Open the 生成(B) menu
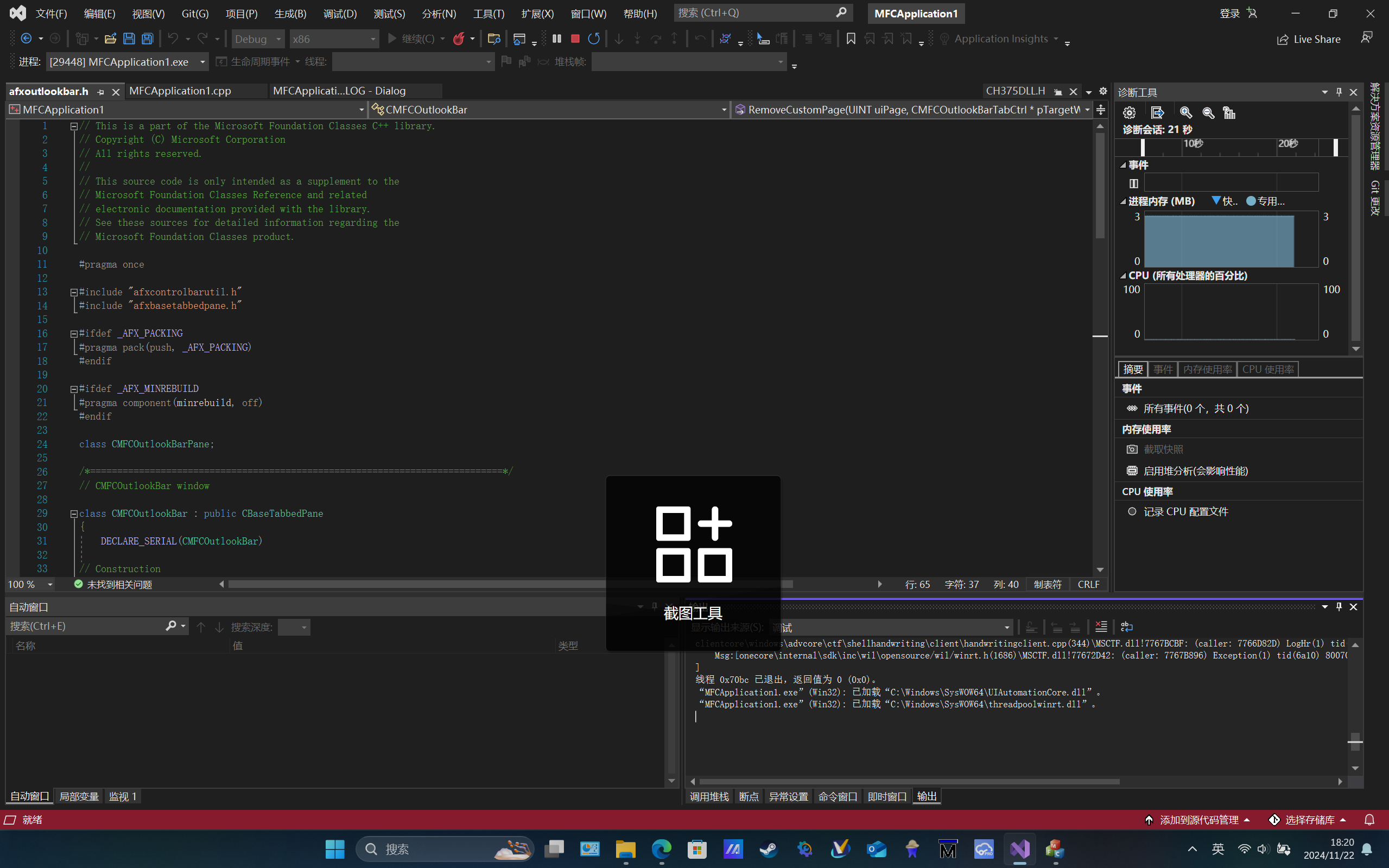Image resolution: width=1389 pixels, height=868 pixels. tap(290, 13)
